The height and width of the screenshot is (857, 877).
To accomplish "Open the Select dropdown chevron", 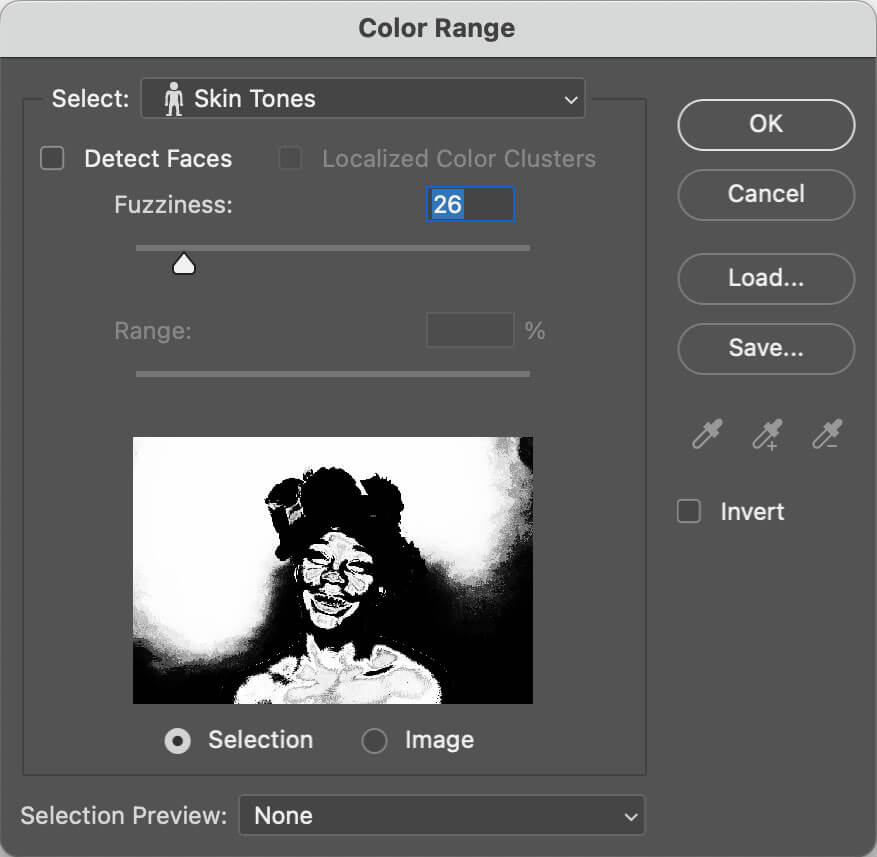I will pyautogui.click(x=570, y=100).
